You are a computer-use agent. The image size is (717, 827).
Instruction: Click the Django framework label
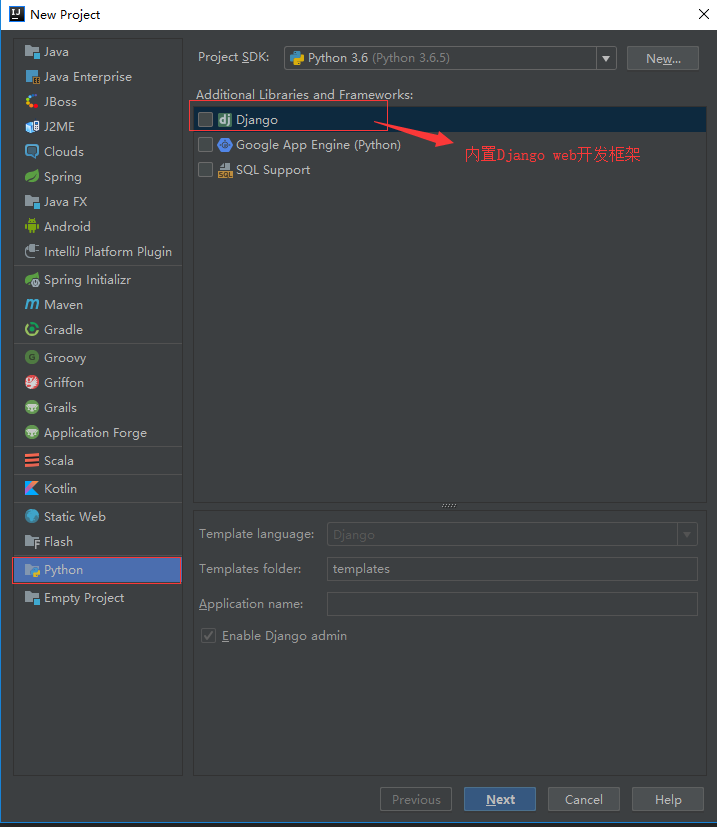257,120
